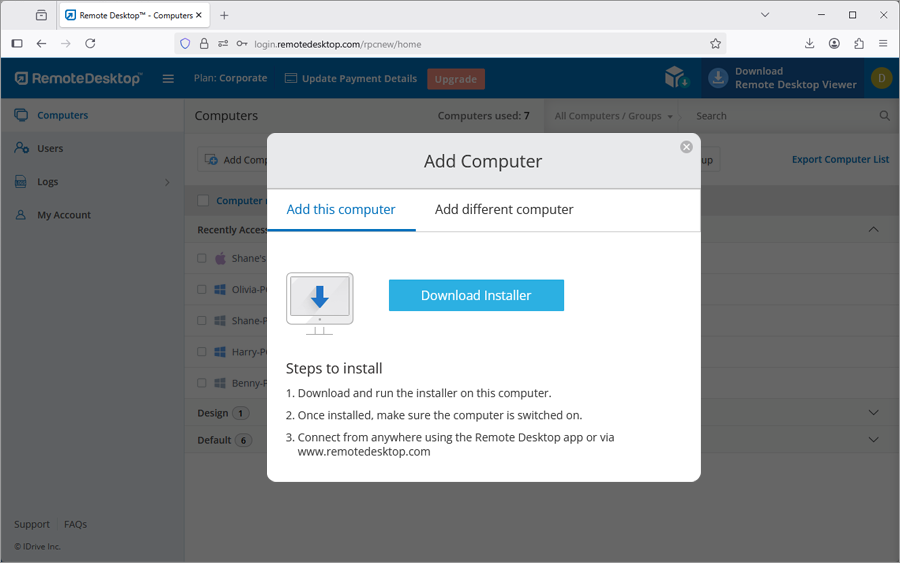The height and width of the screenshot is (563, 900).
Task: Check the Benny-PC row checkbox
Action: pyautogui.click(x=202, y=383)
